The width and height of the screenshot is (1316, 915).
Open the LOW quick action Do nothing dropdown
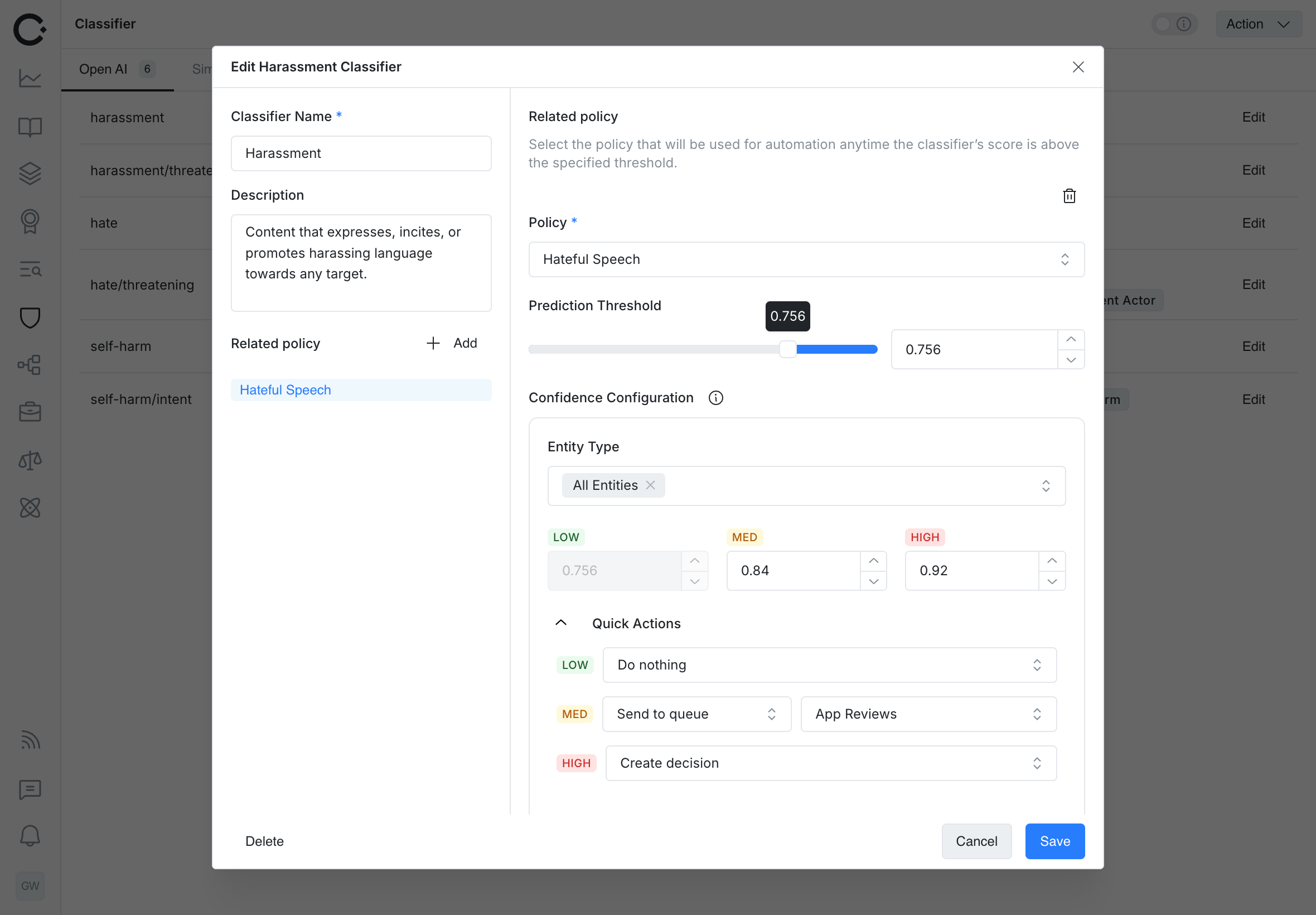(829, 665)
